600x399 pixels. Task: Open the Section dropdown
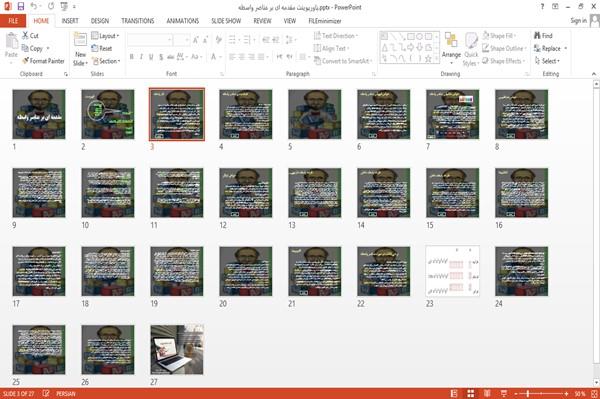coord(106,61)
